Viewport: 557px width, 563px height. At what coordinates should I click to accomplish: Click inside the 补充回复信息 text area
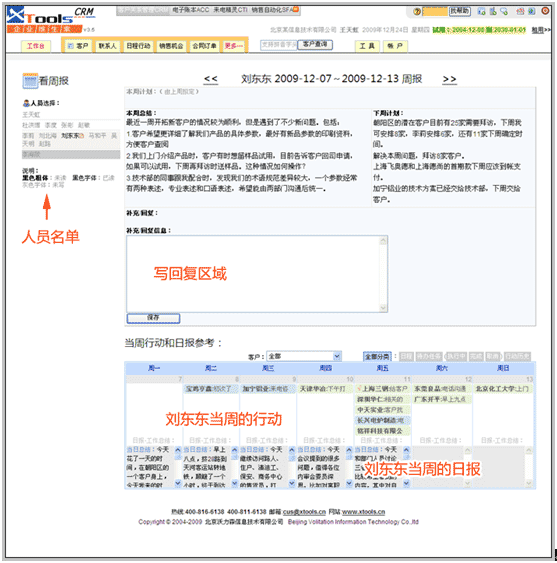(x=253, y=274)
